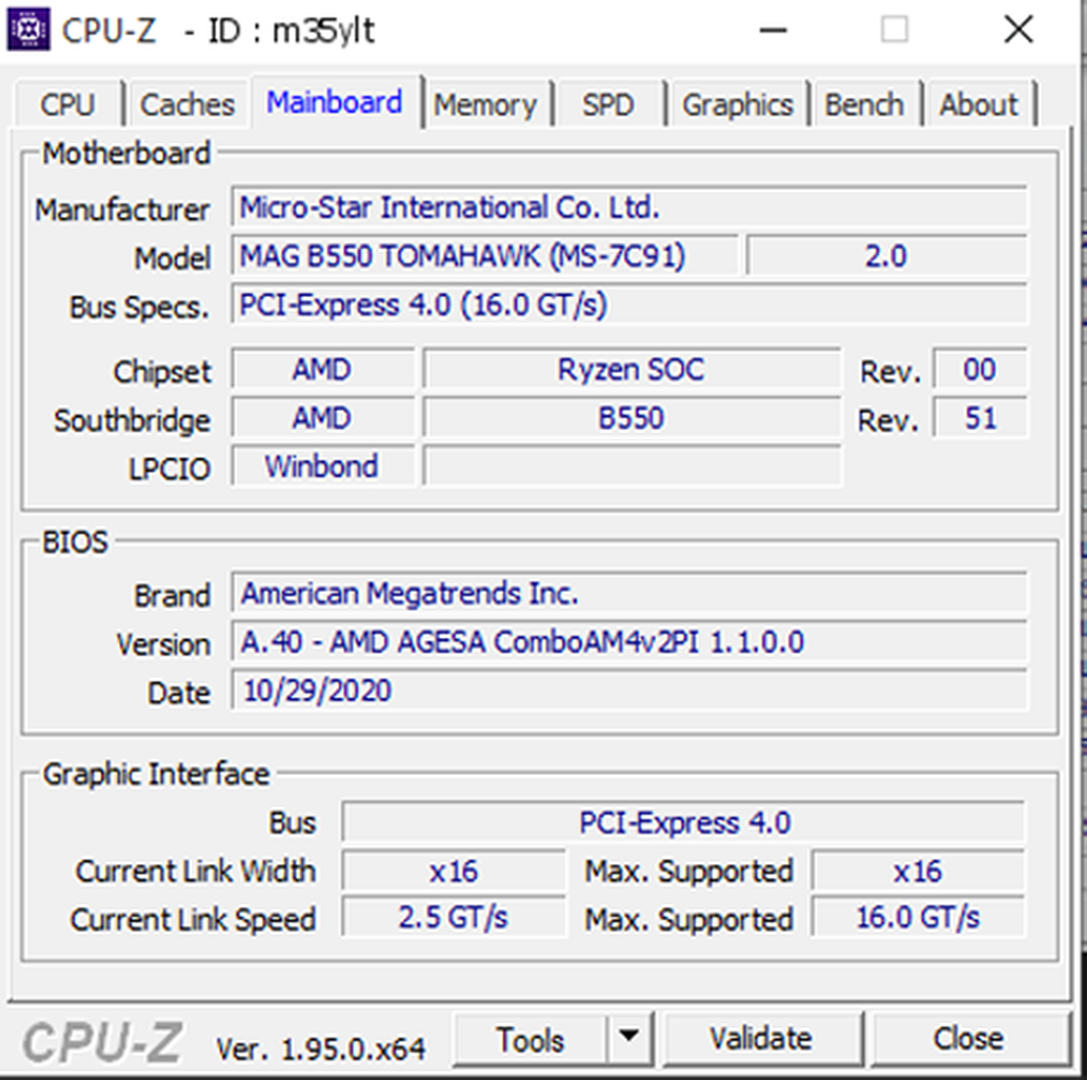1087x1080 pixels.
Task: Click the Manufacturer label
Action: tap(122, 209)
